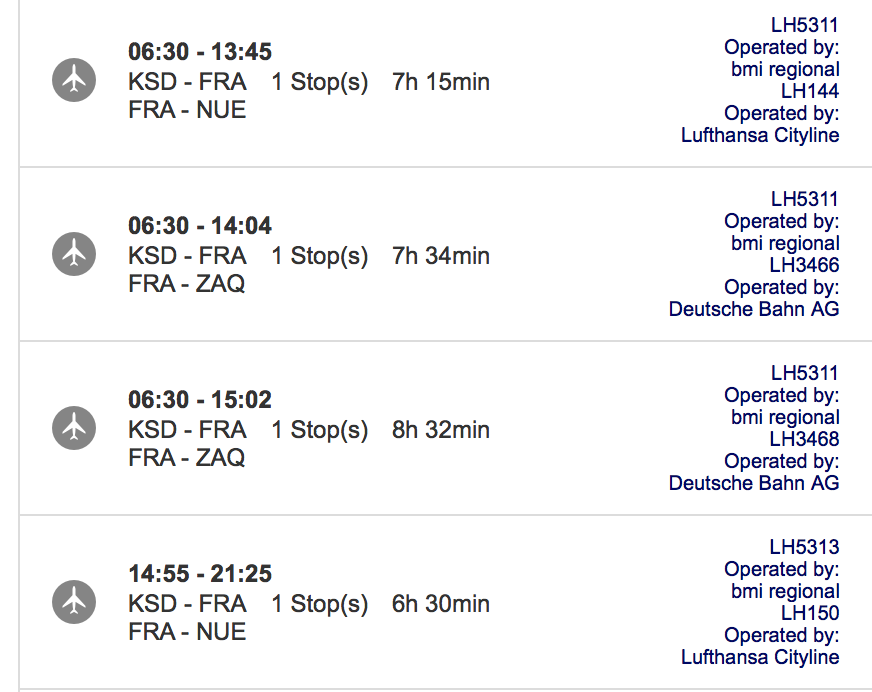Click the 7h 34min duration text
Screen dimensions: 872x692
pos(441,256)
